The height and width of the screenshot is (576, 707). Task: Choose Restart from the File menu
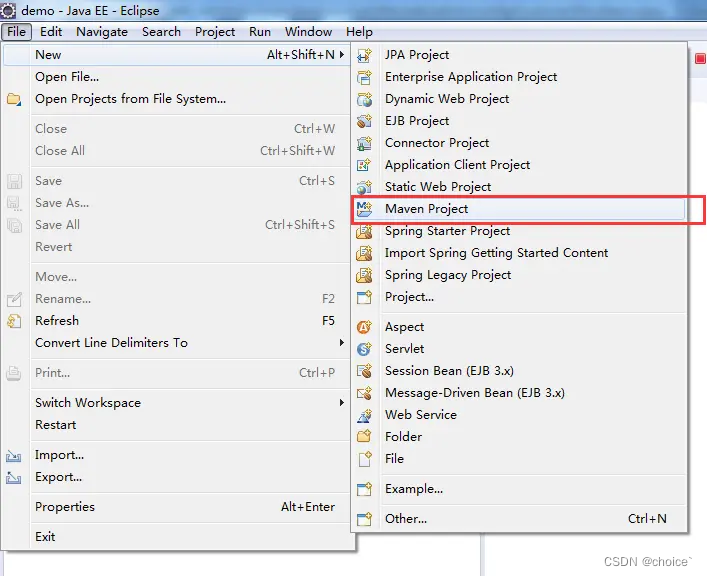click(176, 425)
